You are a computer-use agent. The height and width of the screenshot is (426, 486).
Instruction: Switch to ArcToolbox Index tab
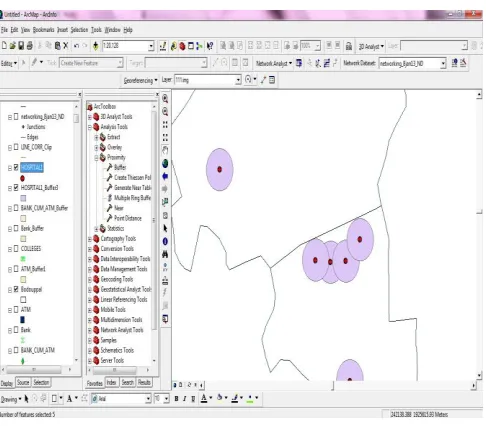(x=111, y=382)
